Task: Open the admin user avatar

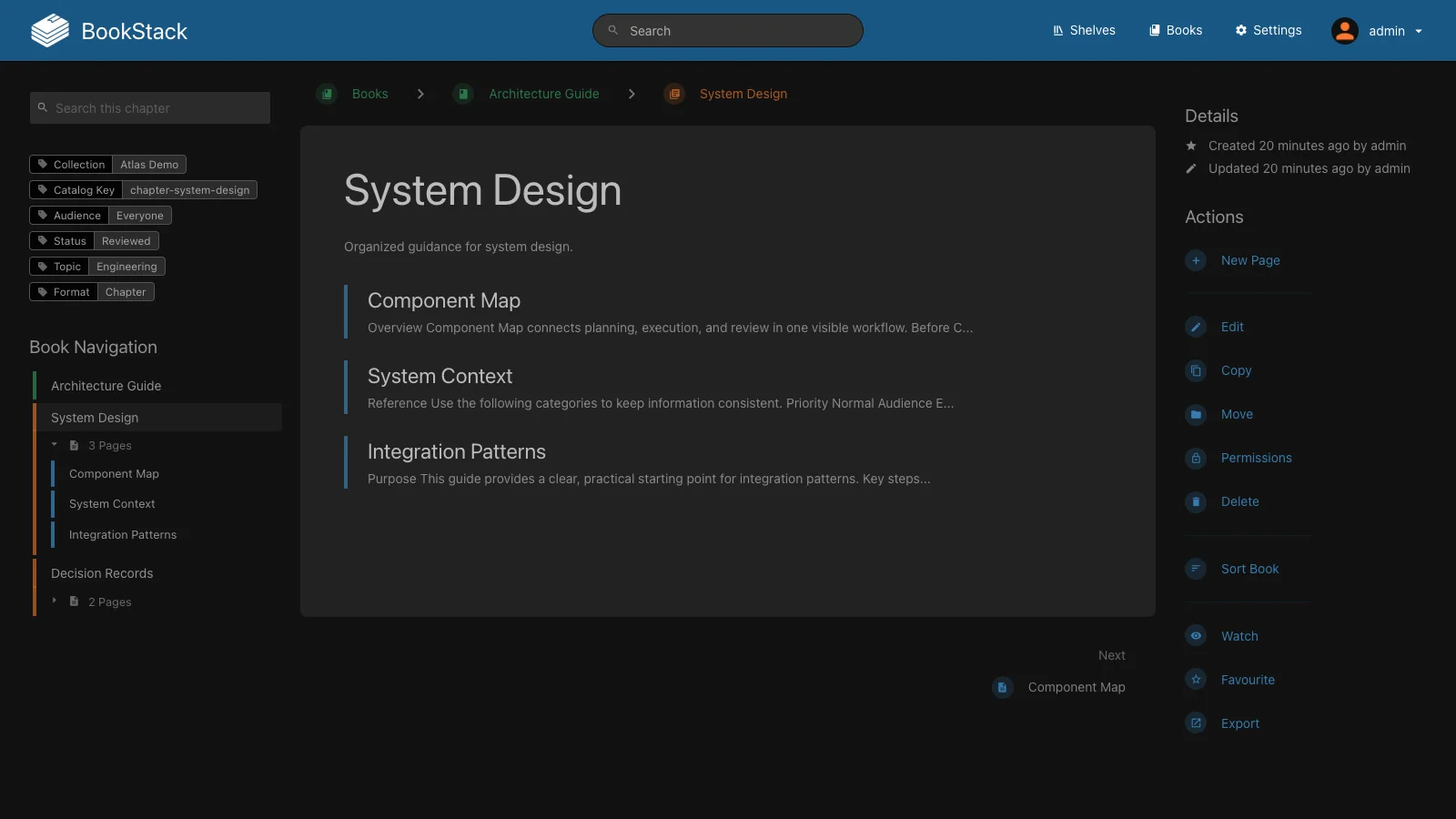Action: point(1345,31)
